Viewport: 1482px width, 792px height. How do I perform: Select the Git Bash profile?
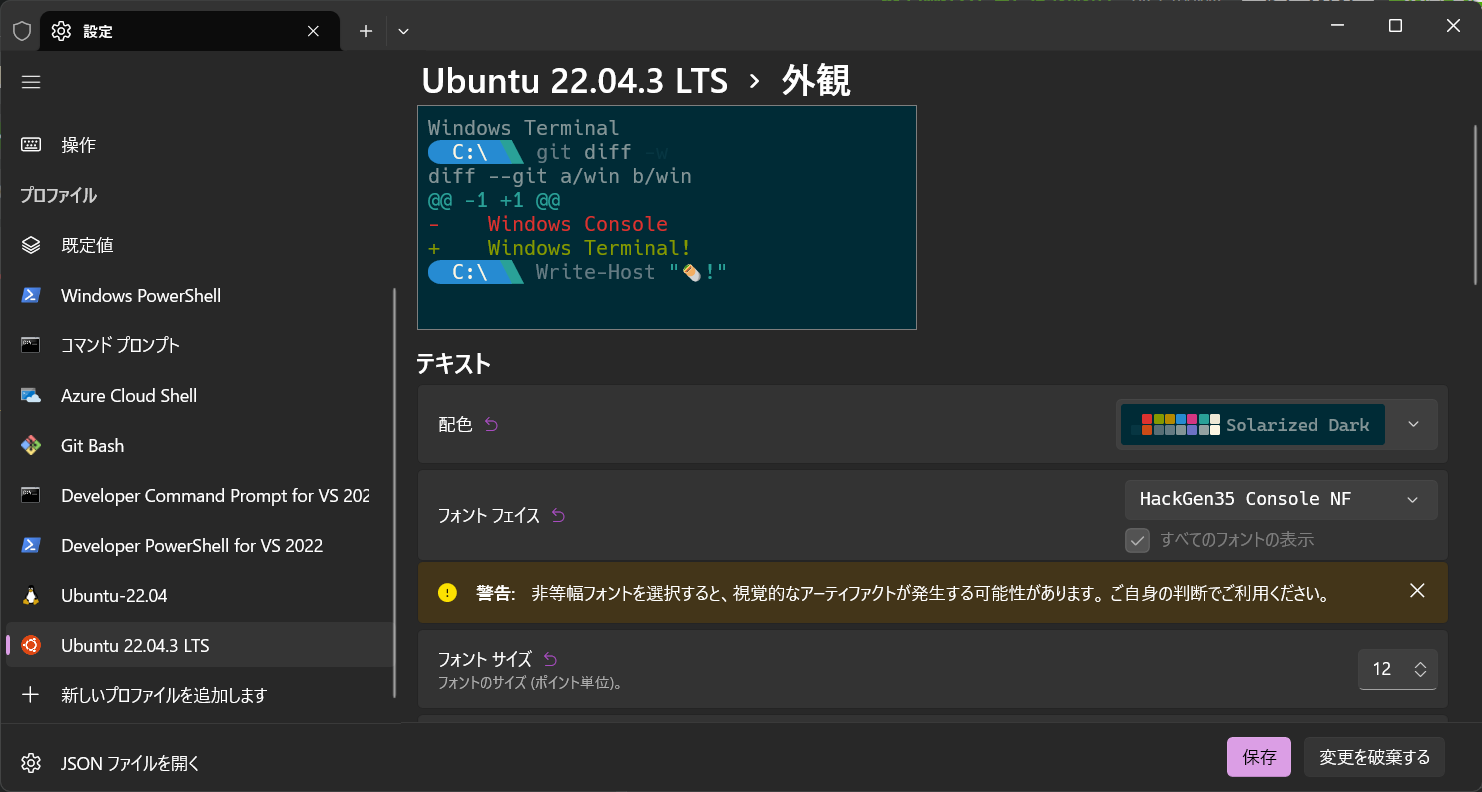(x=200, y=445)
